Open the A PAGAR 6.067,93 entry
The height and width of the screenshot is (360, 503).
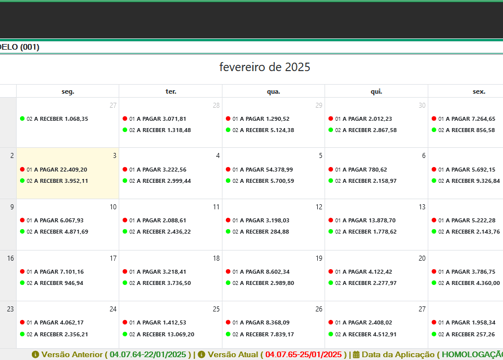pyautogui.click(x=52, y=220)
